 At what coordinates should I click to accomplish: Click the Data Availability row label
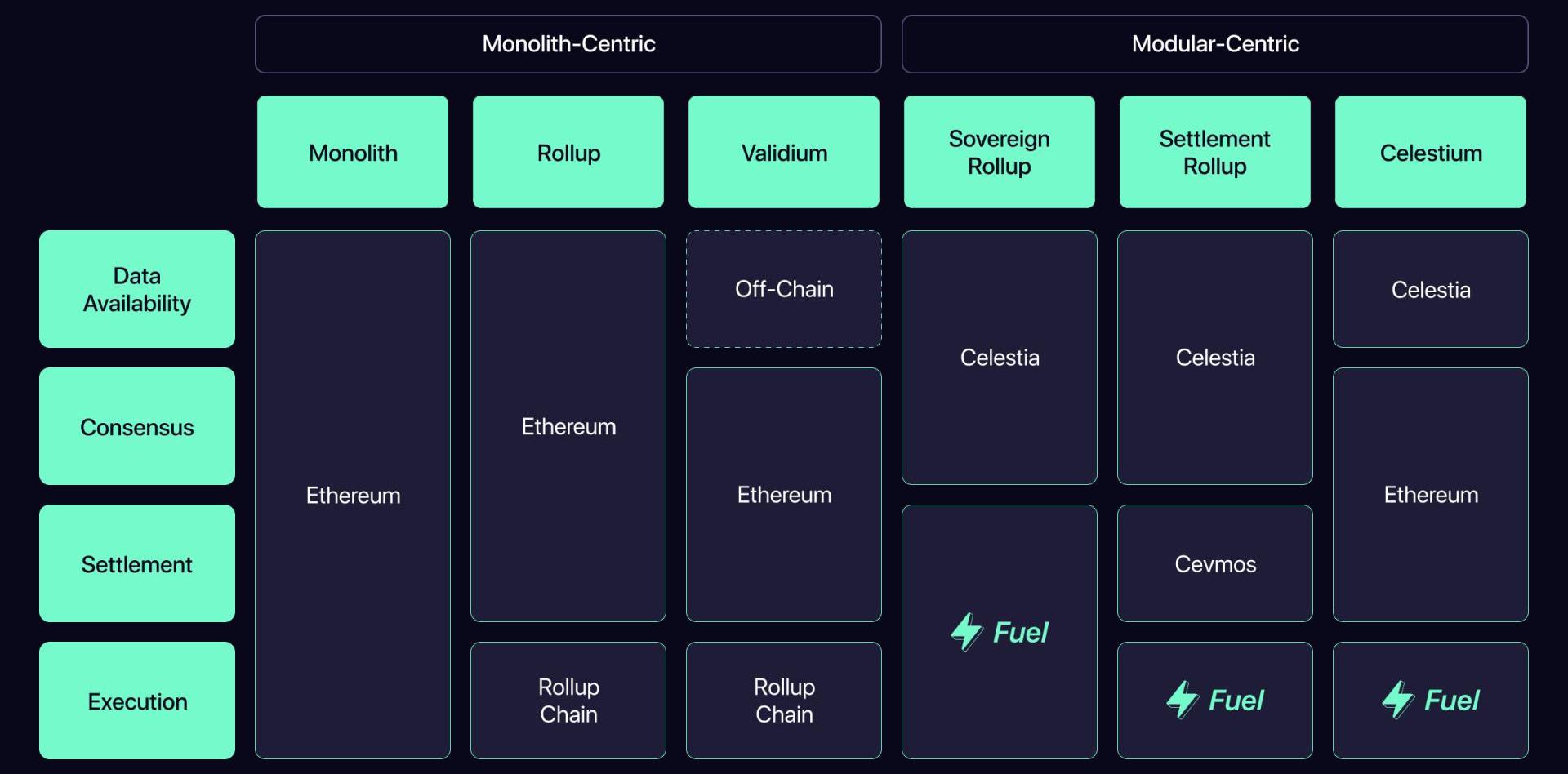pos(137,289)
